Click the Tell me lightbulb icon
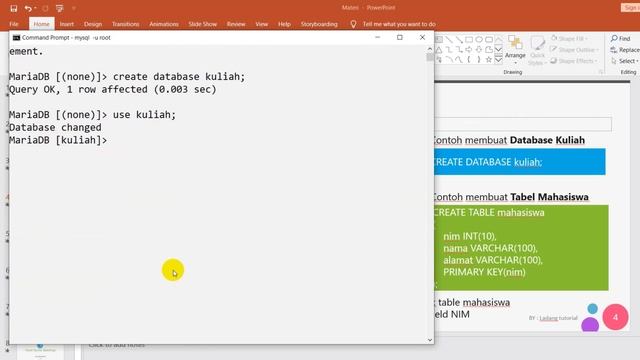This screenshot has width=640, height=360. point(353,24)
